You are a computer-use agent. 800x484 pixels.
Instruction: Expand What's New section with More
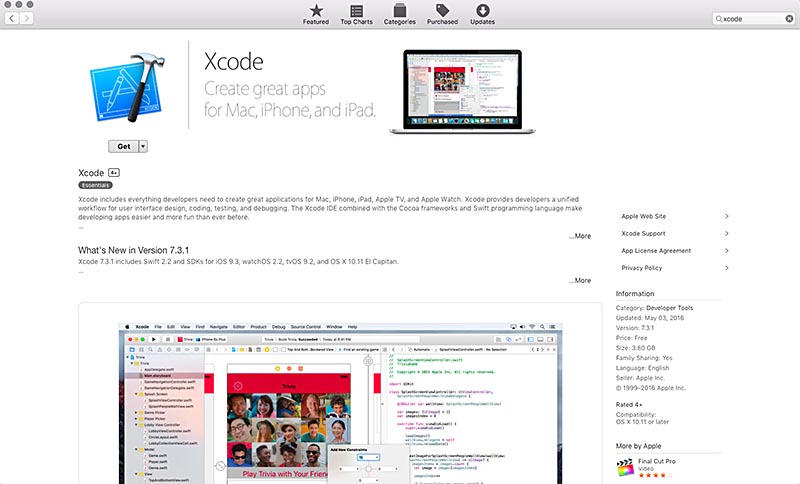pyautogui.click(x=579, y=281)
